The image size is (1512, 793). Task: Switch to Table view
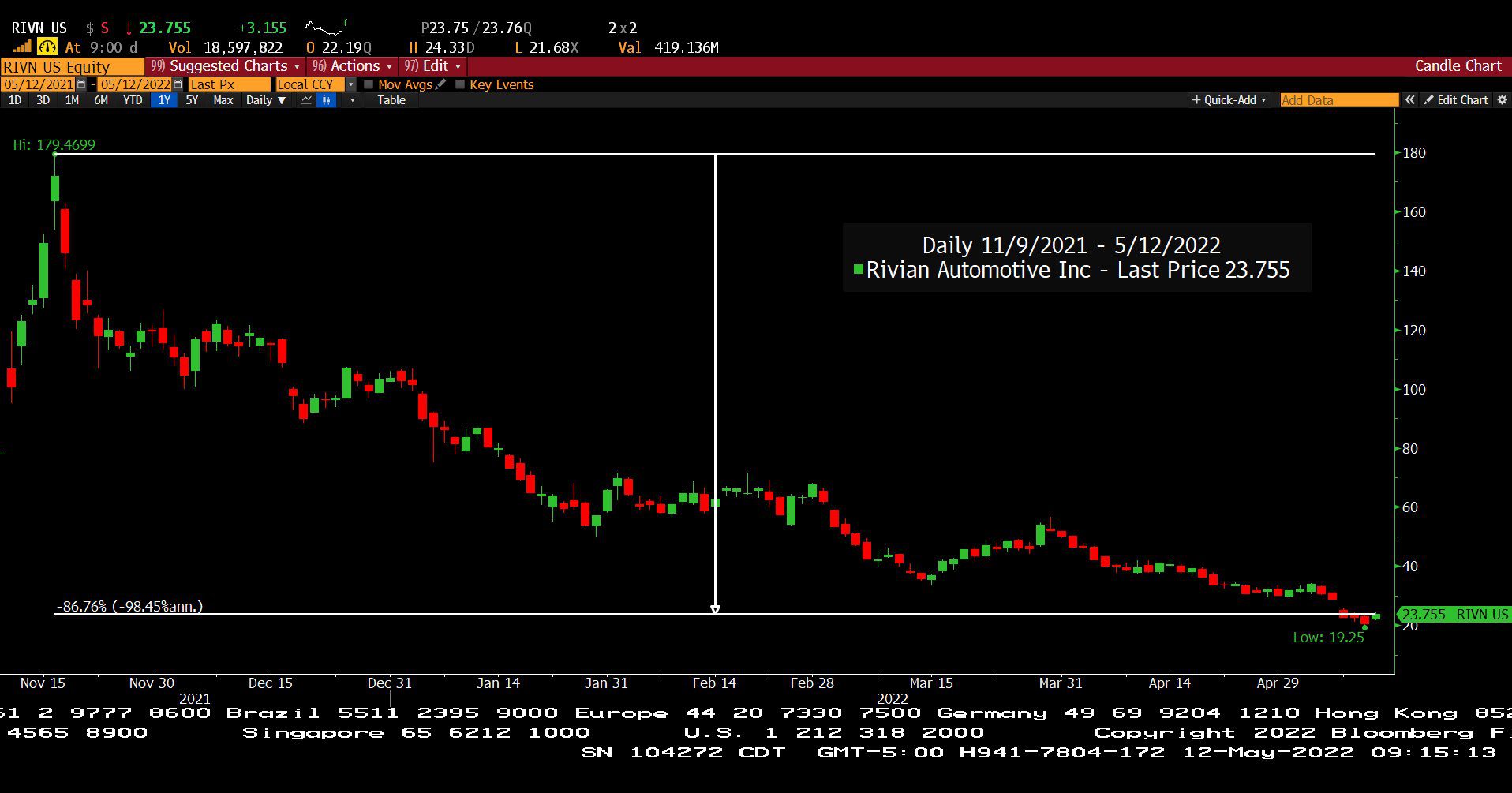391,100
